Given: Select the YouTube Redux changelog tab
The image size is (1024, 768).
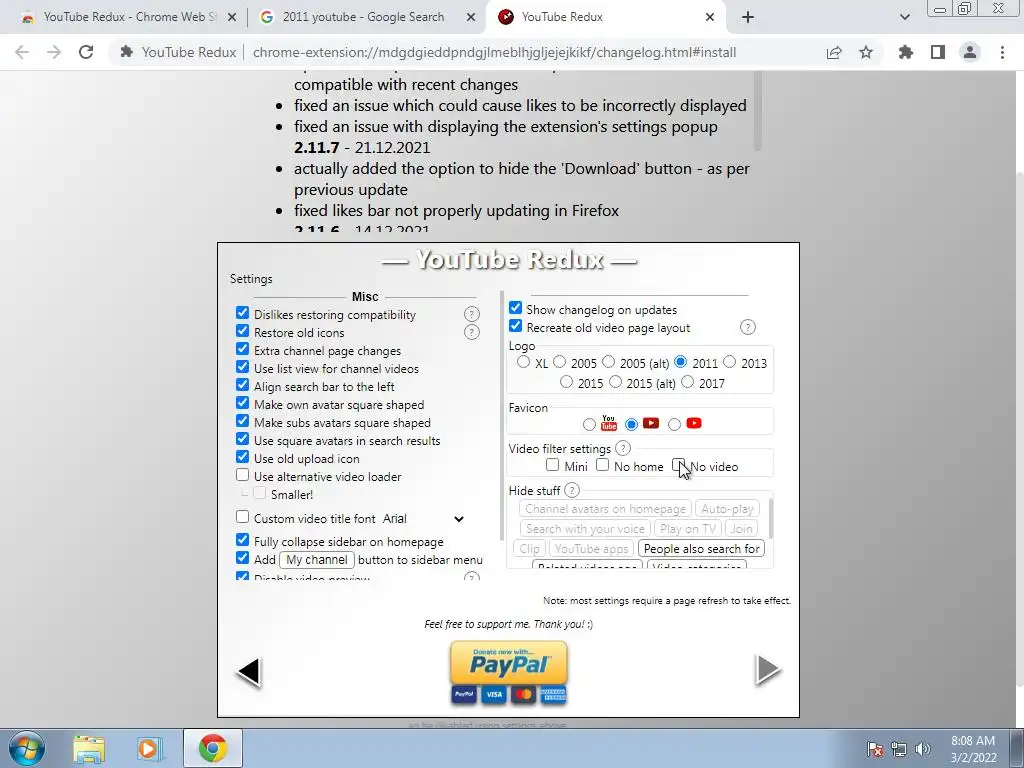Looking at the screenshot, I should point(604,18).
